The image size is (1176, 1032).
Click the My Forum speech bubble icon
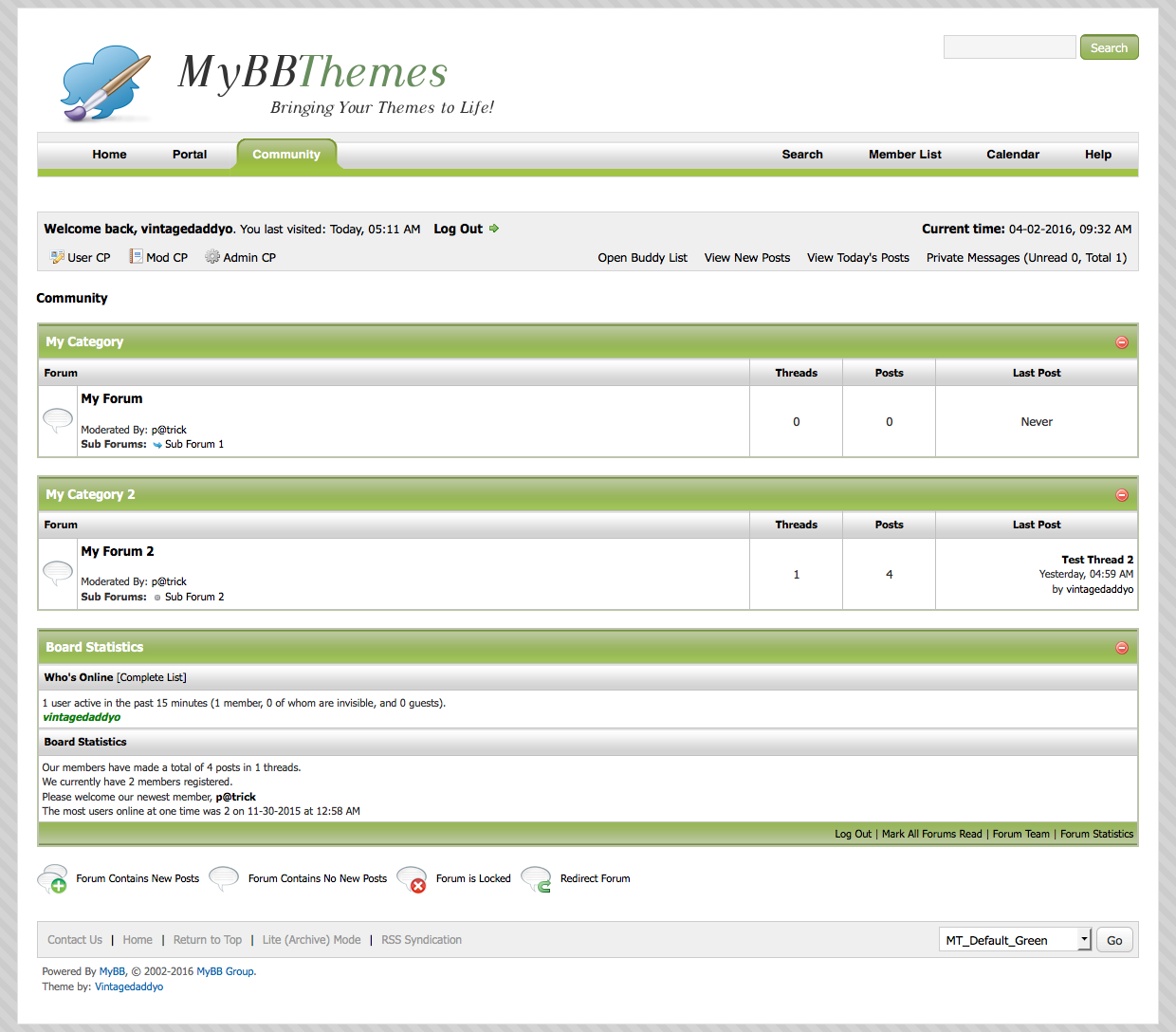tap(58, 419)
